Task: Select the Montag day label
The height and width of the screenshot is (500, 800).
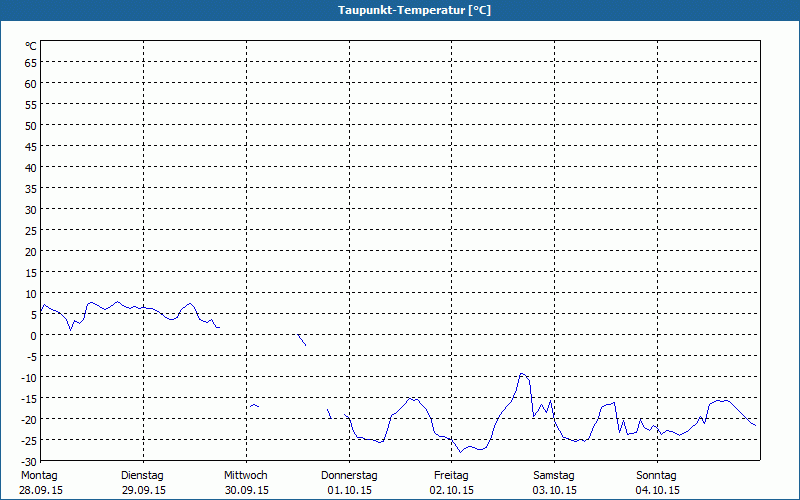Action: coord(39,475)
